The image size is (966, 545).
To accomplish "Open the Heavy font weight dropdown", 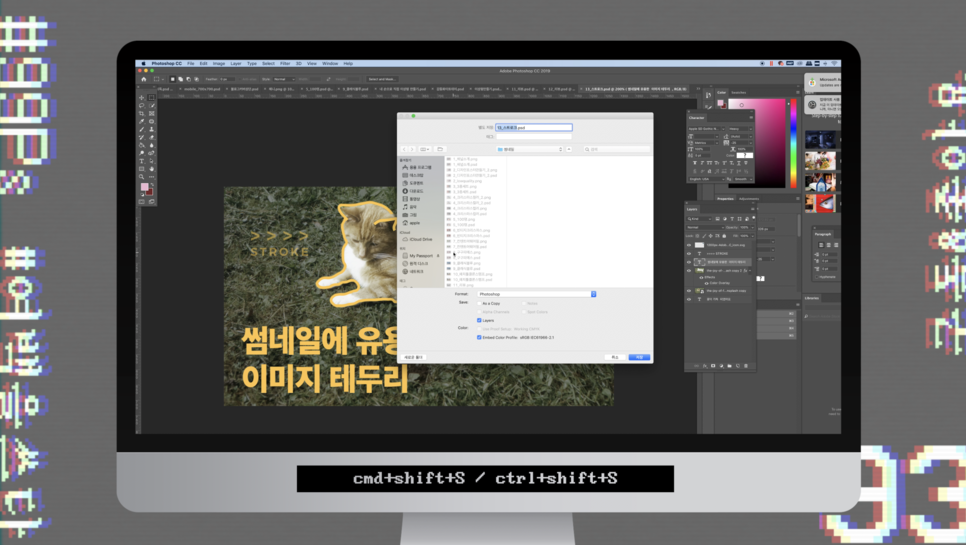I will click(741, 129).
